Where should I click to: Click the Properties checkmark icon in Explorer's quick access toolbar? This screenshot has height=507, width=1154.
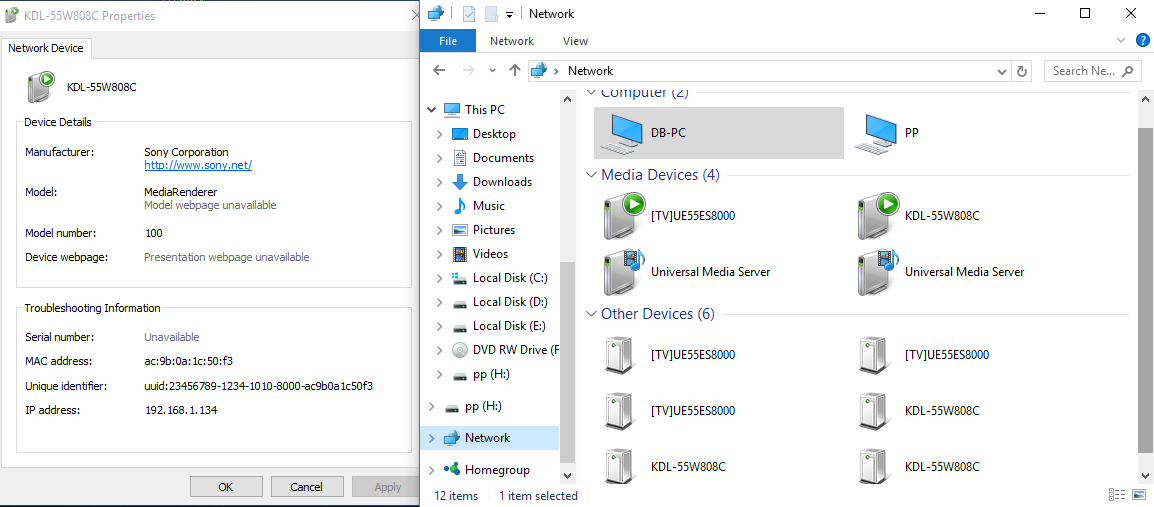point(469,13)
